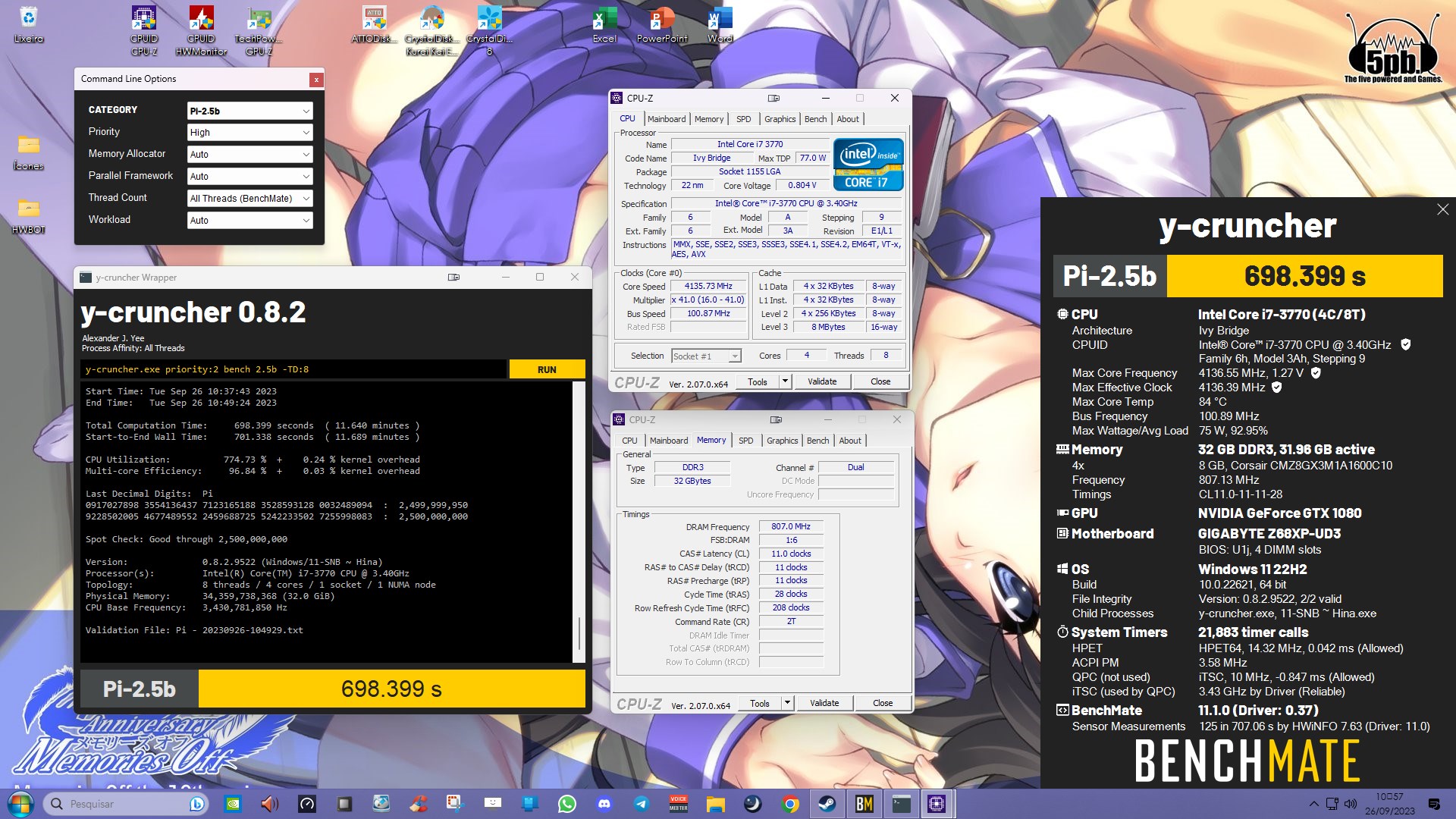The height and width of the screenshot is (819, 1456).
Task: Open the CPUID HWMonitor desktop shortcut
Action: pyautogui.click(x=201, y=30)
